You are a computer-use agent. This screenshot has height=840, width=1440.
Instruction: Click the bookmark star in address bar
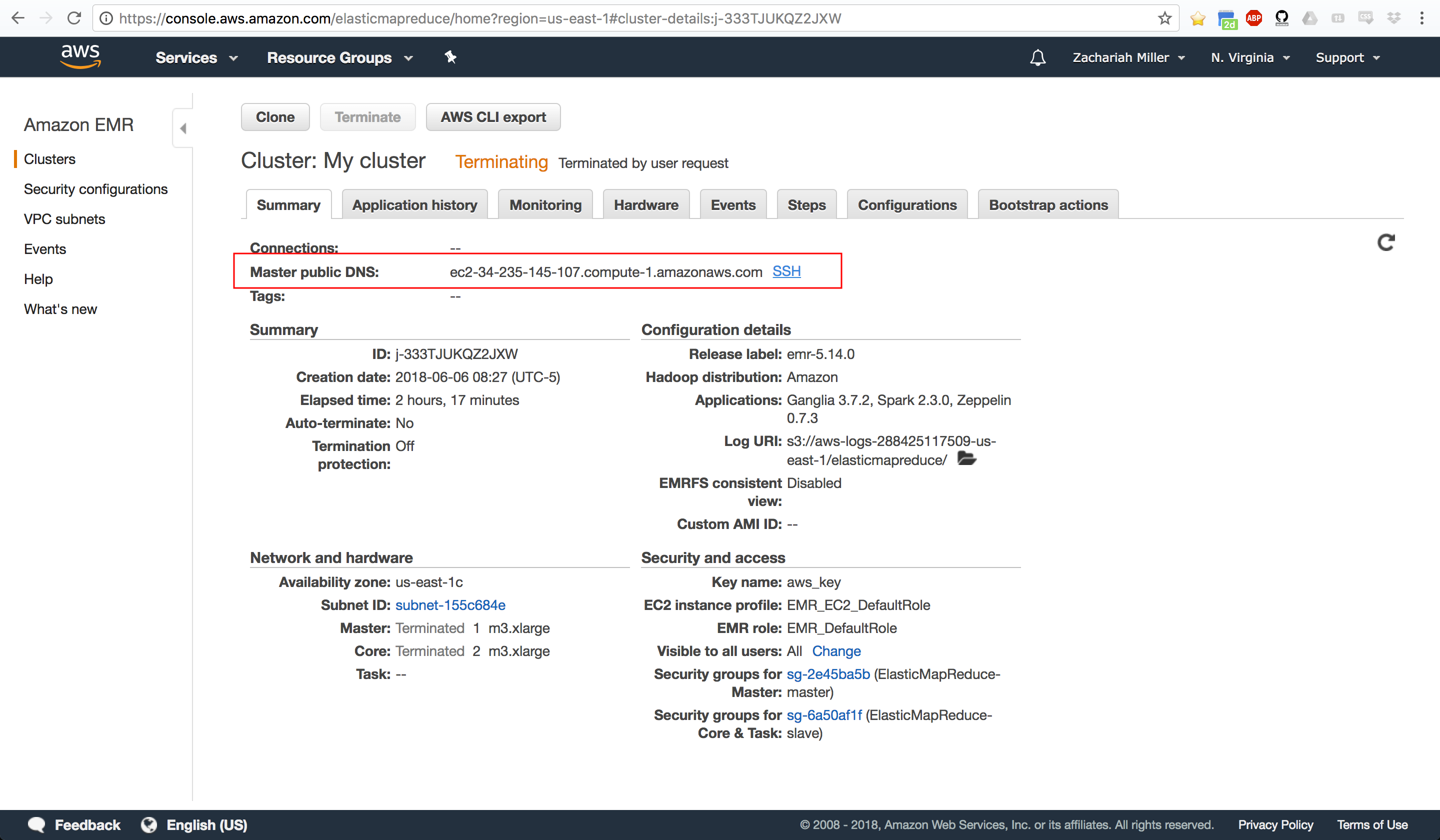tap(1164, 18)
